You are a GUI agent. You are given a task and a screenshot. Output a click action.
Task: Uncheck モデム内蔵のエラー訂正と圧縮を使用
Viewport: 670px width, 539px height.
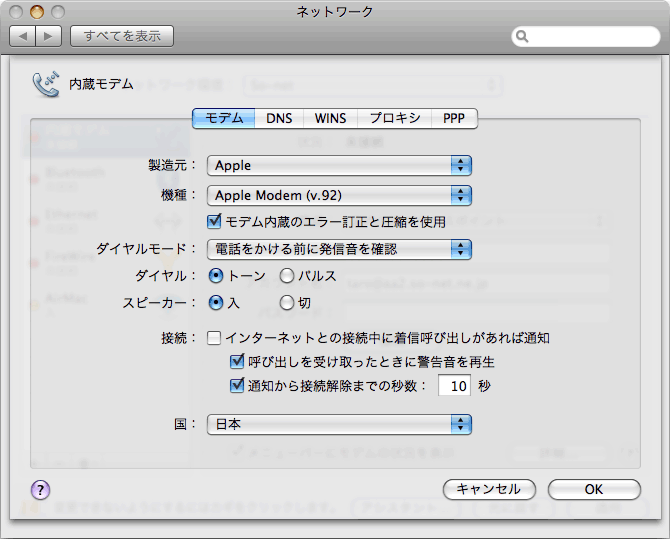point(214,221)
